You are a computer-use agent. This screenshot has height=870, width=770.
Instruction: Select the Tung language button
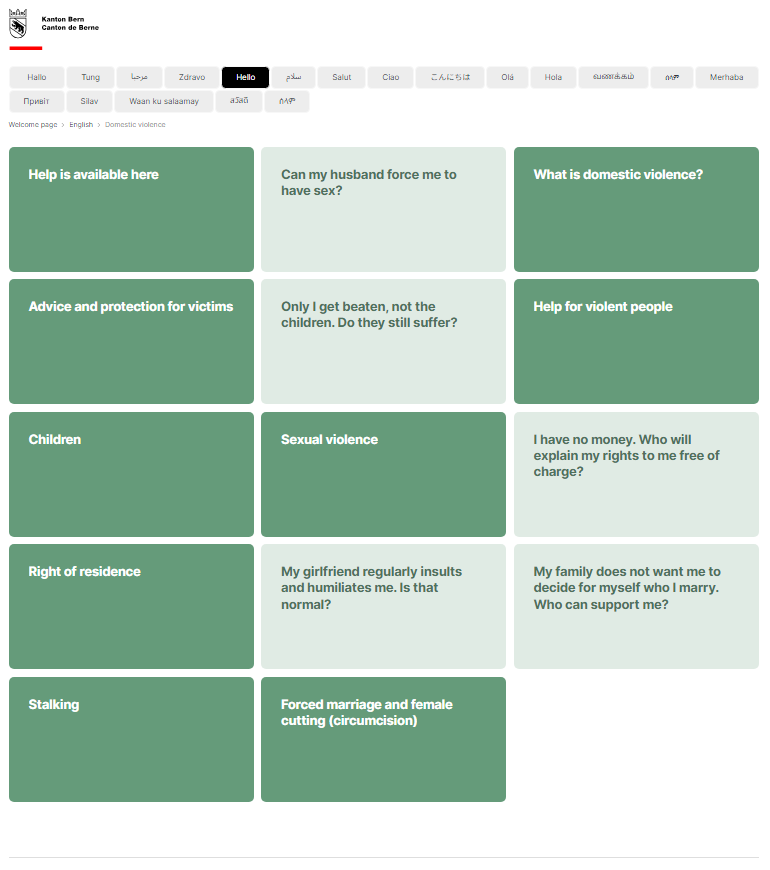point(90,77)
